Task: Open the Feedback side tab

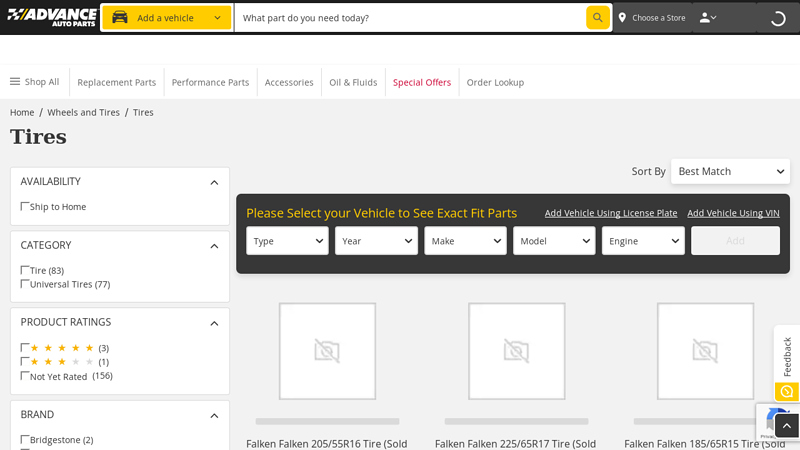Action: click(x=787, y=356)
